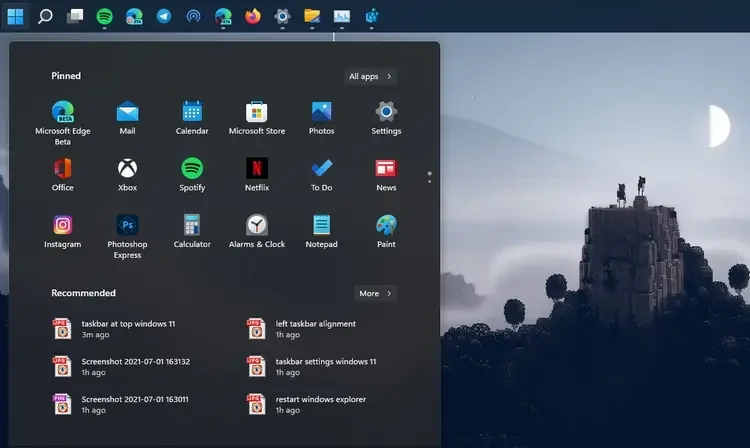Go to next page of pinned apps
The height and width of the screenshot is (448, 750).
(429, 181)
